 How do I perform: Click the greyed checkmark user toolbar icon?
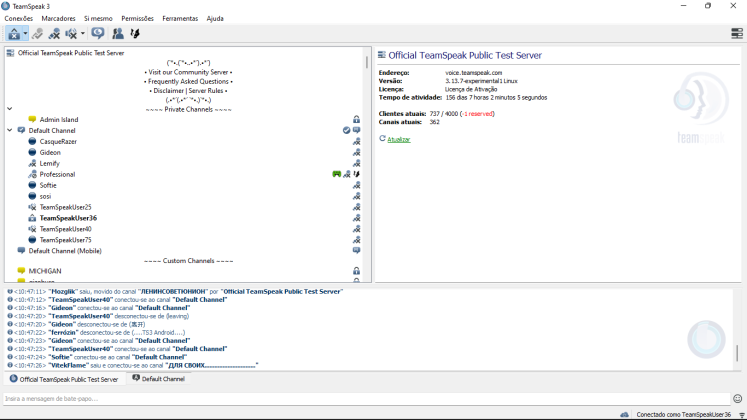(x=38, y=33)
